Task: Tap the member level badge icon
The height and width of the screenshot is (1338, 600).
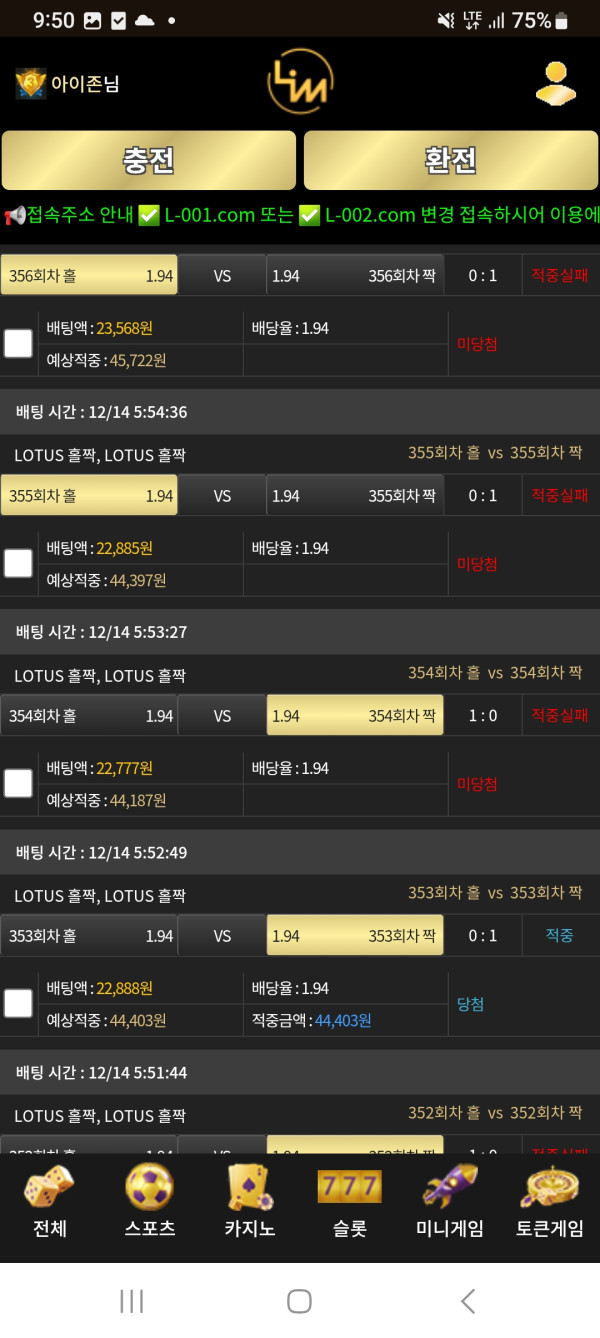Action: coord(31,84)
